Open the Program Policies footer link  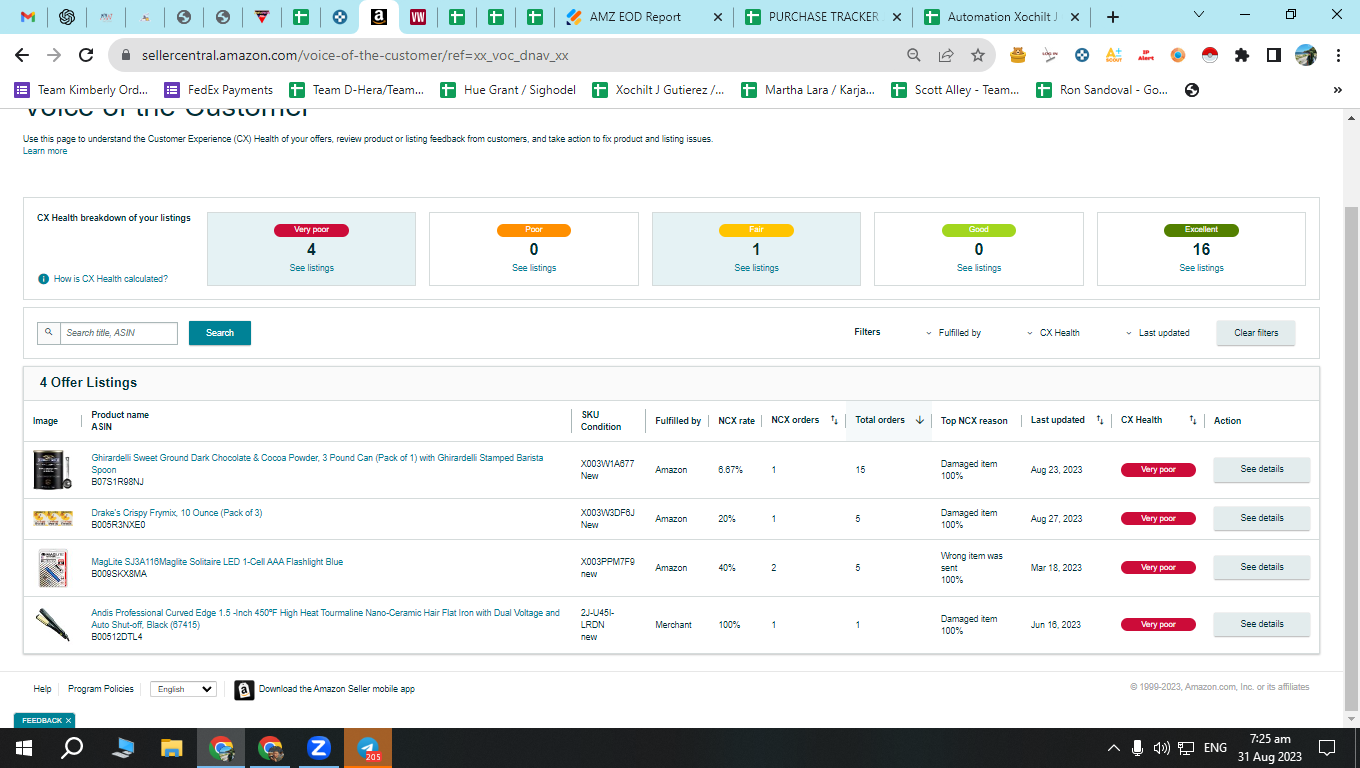click(101, 689)
